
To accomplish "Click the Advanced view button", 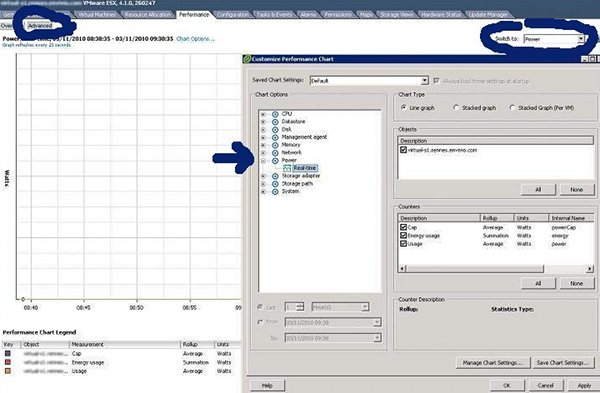I will tap(40, 26).
